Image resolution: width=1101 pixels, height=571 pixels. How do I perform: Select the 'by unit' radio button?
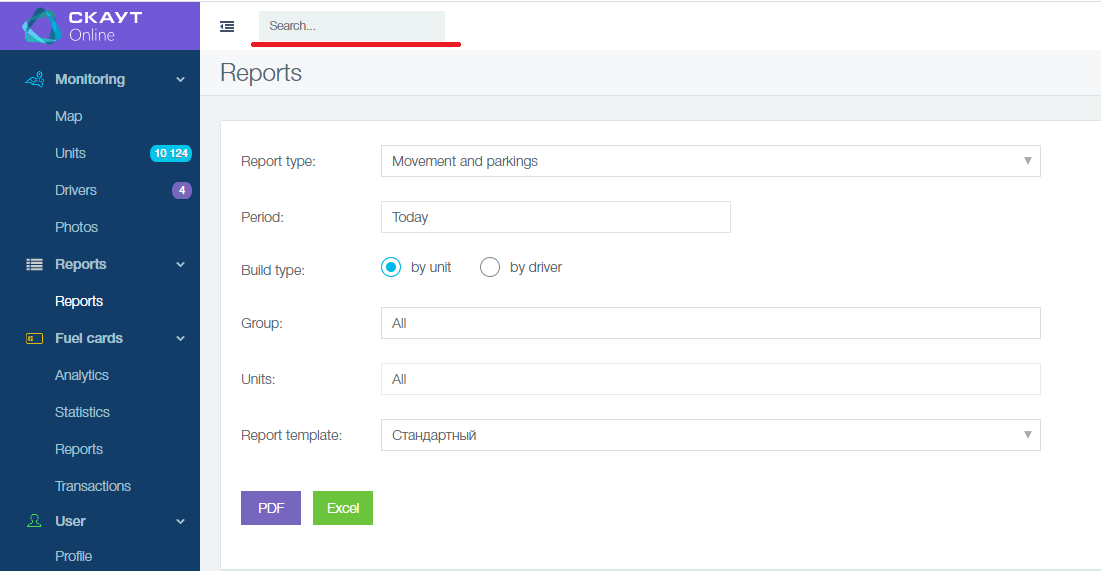click(x=391, y=267)
